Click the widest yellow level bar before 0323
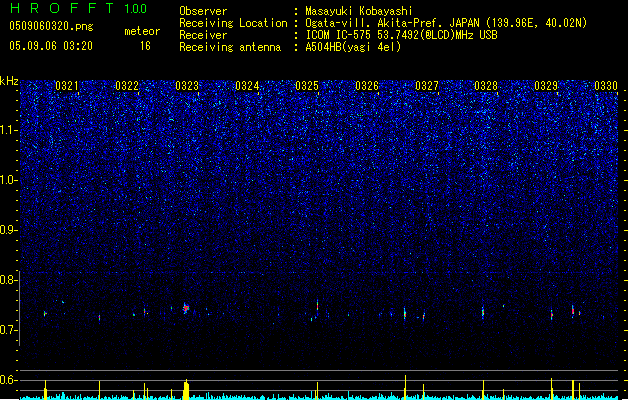Screen dimensions: 629x400 tap(186, 389)
